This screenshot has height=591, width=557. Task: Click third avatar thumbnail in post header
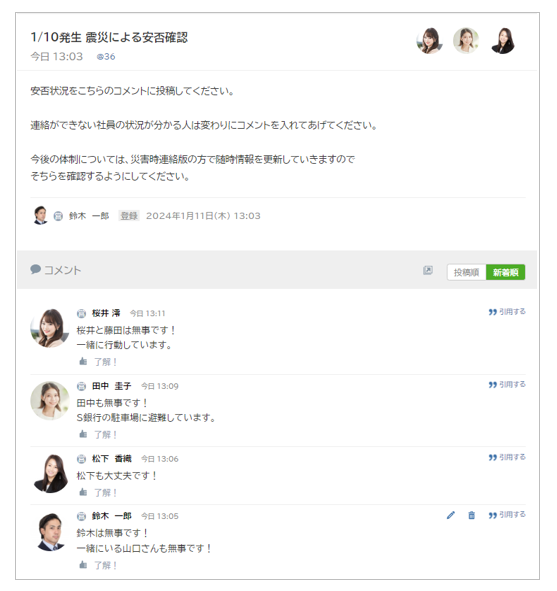coord(503,41)
